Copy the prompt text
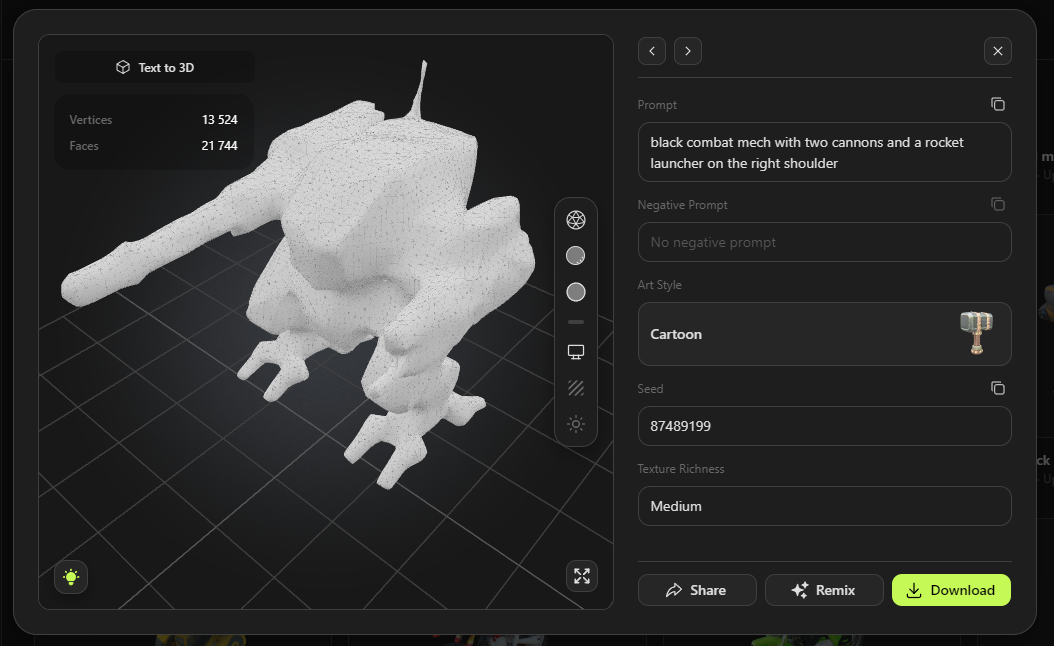The width and height of the screenshot is (1054, 646). click(997, 104)
